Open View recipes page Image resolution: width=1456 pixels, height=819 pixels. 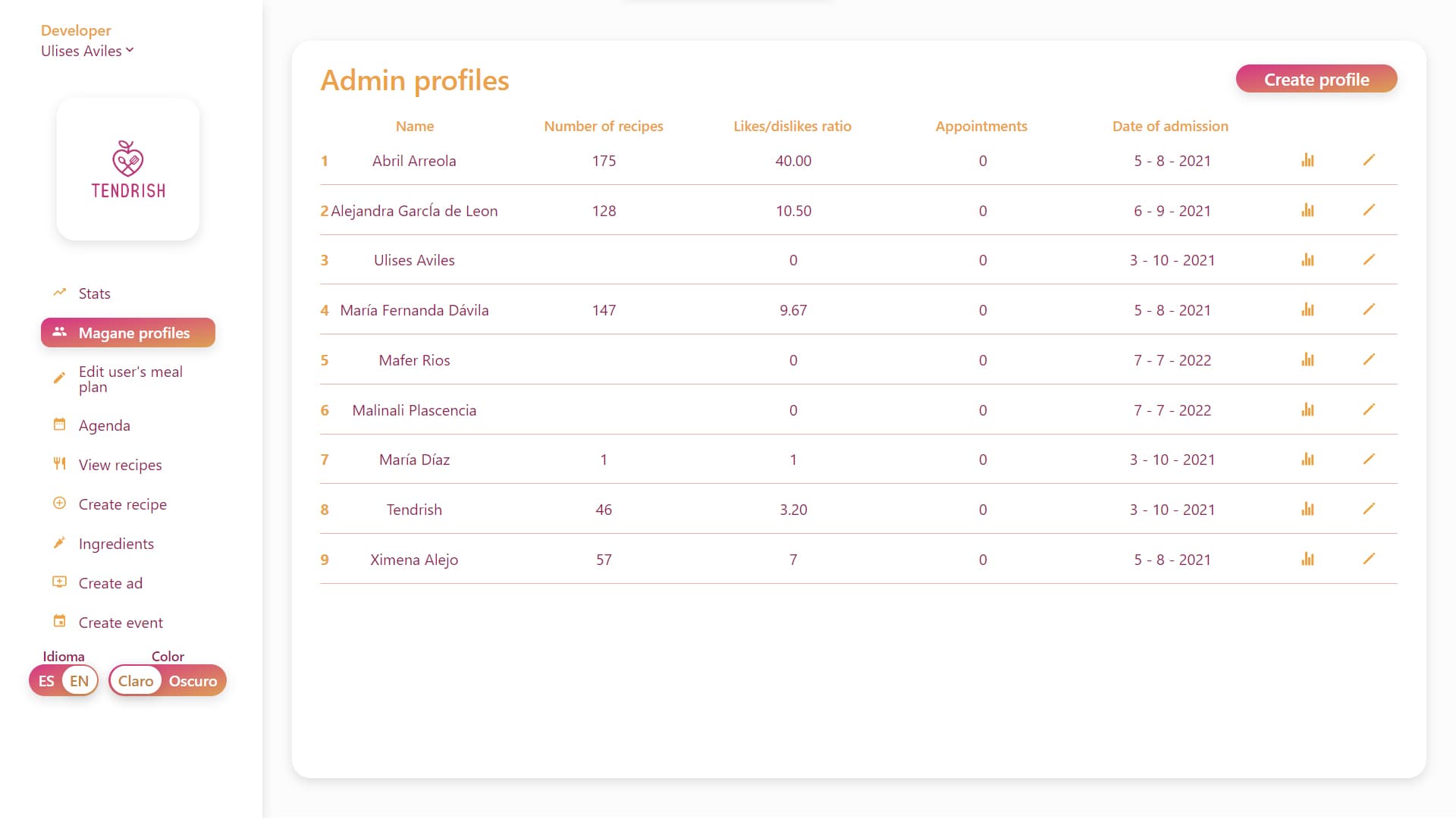click(x=120, y=465)
